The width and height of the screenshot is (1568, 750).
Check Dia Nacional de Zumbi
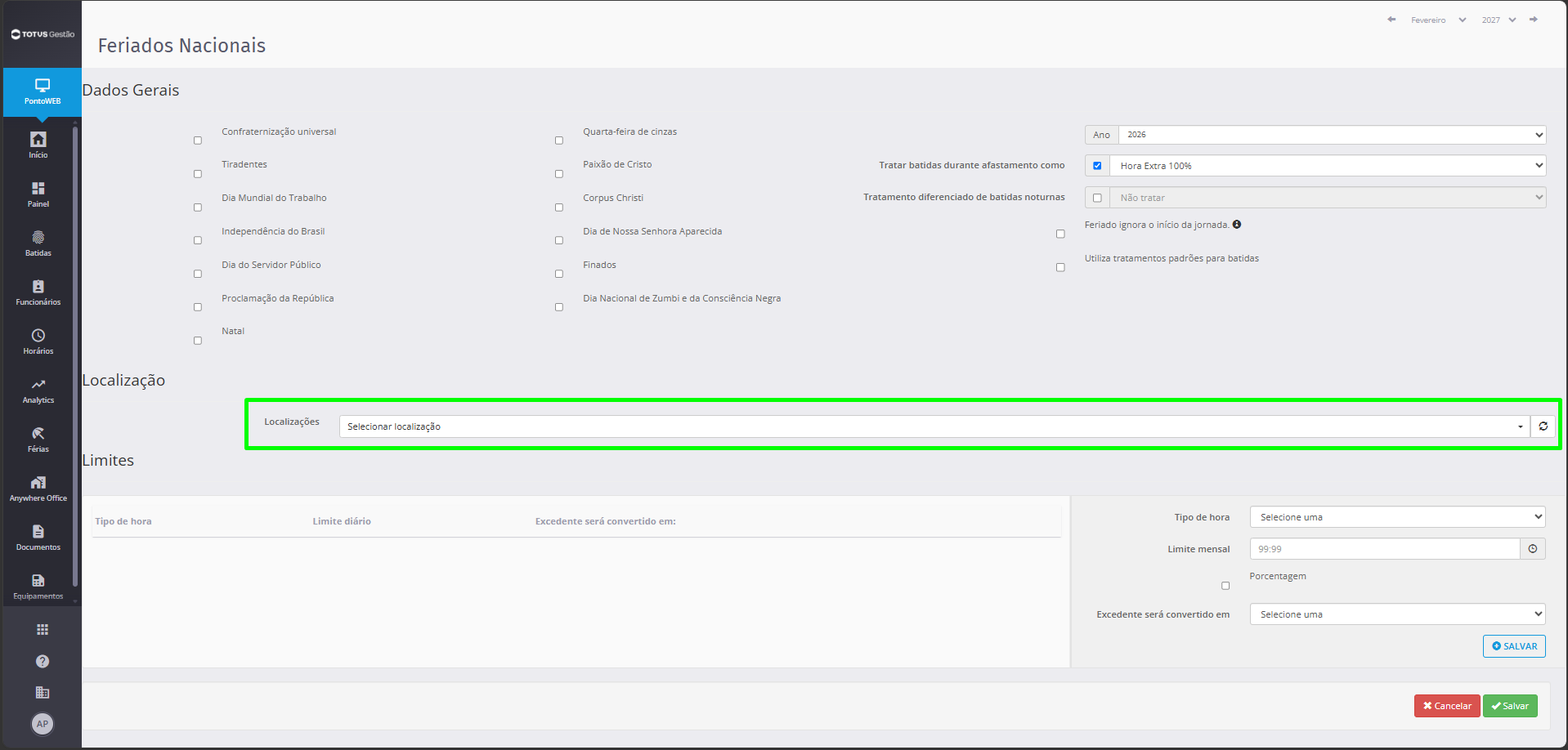click(559, 307)
